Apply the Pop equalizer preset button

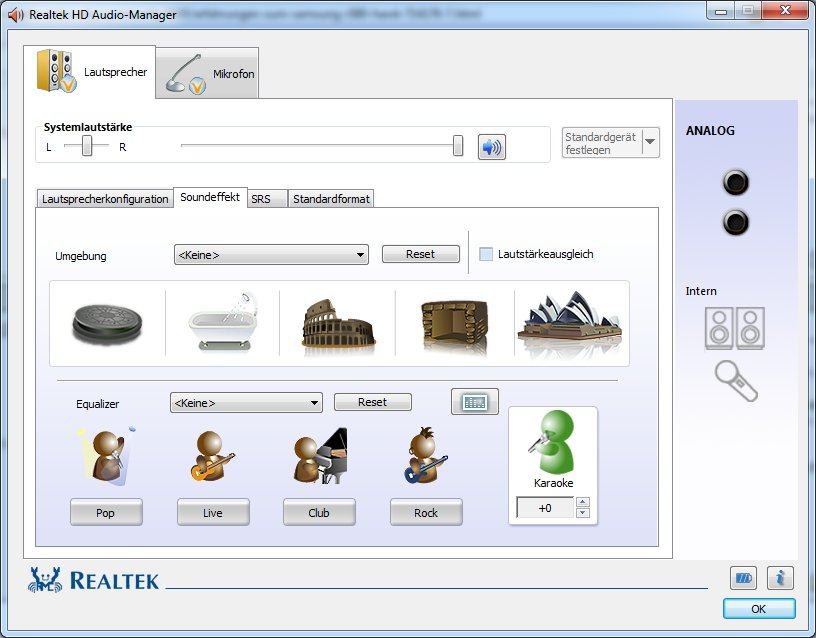click(x=106, y=513)
